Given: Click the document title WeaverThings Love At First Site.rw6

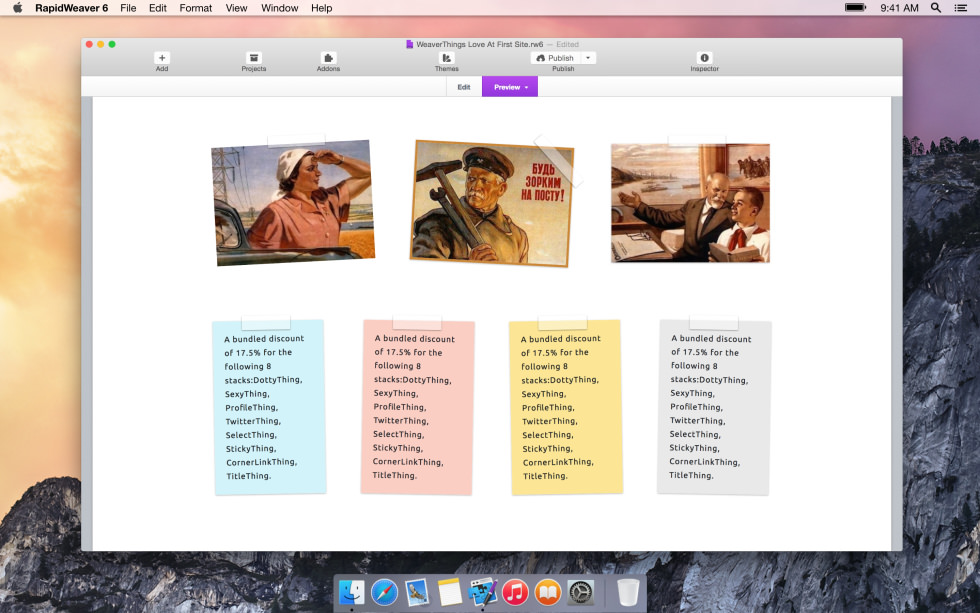Looking at the screenshot, I should tap(479, 44).
